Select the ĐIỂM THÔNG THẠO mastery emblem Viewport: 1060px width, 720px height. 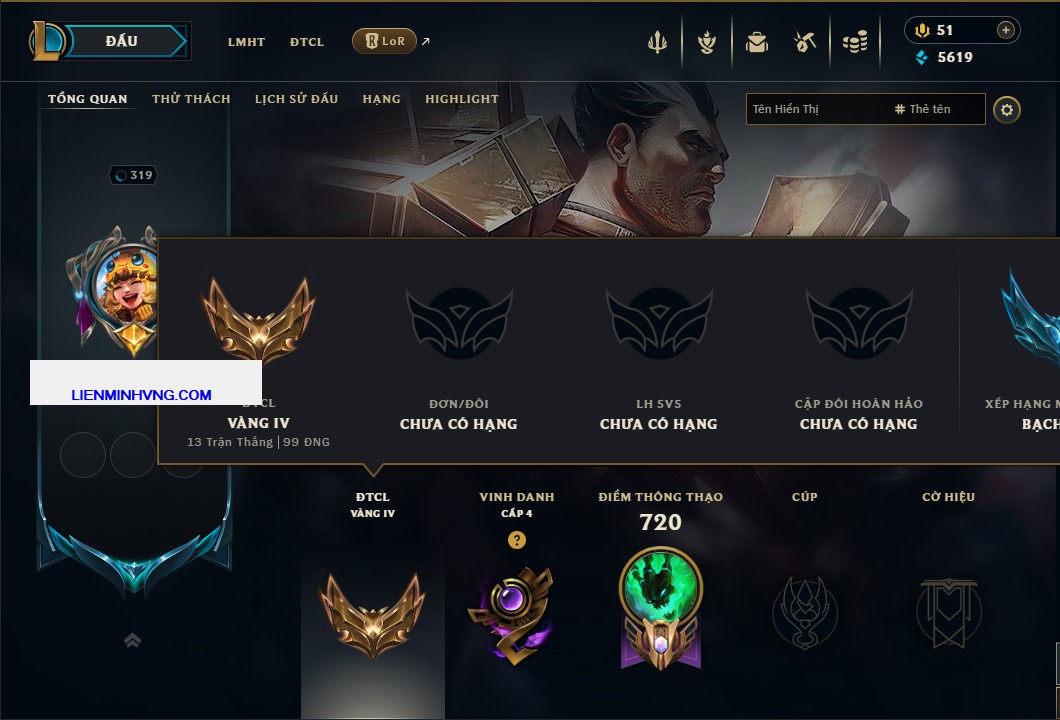click(660, 609)
